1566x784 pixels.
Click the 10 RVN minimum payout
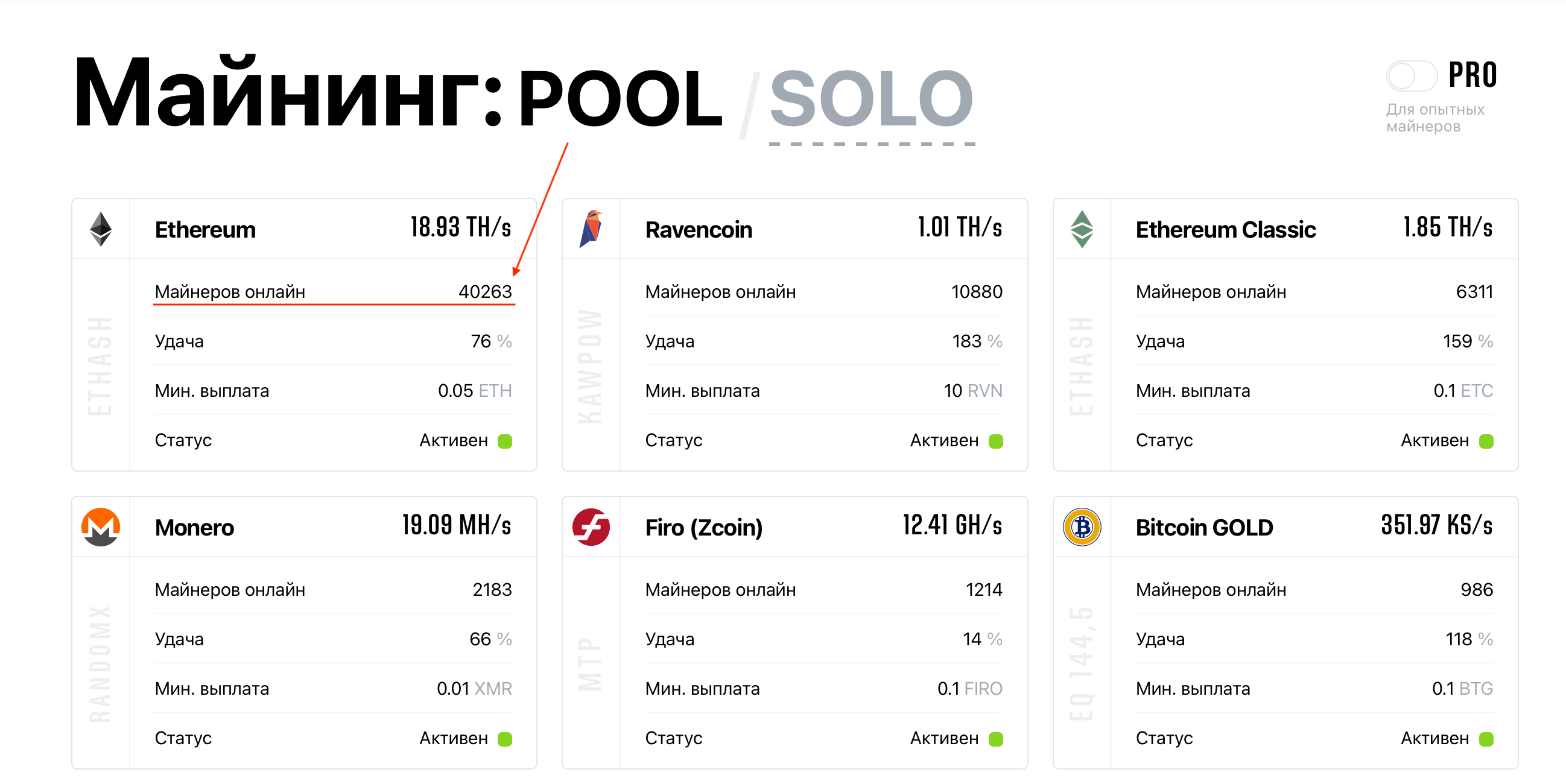click(973, 391)
